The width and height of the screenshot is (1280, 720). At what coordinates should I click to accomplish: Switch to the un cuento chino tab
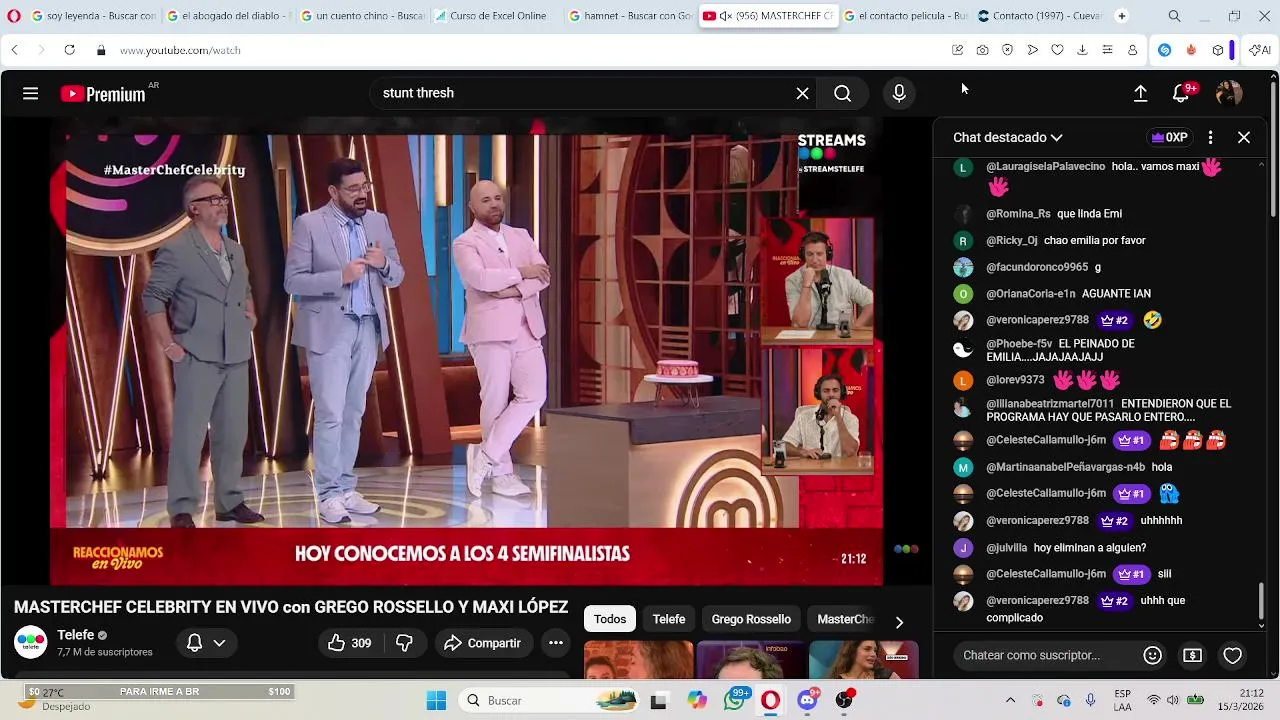pos(362,16)
